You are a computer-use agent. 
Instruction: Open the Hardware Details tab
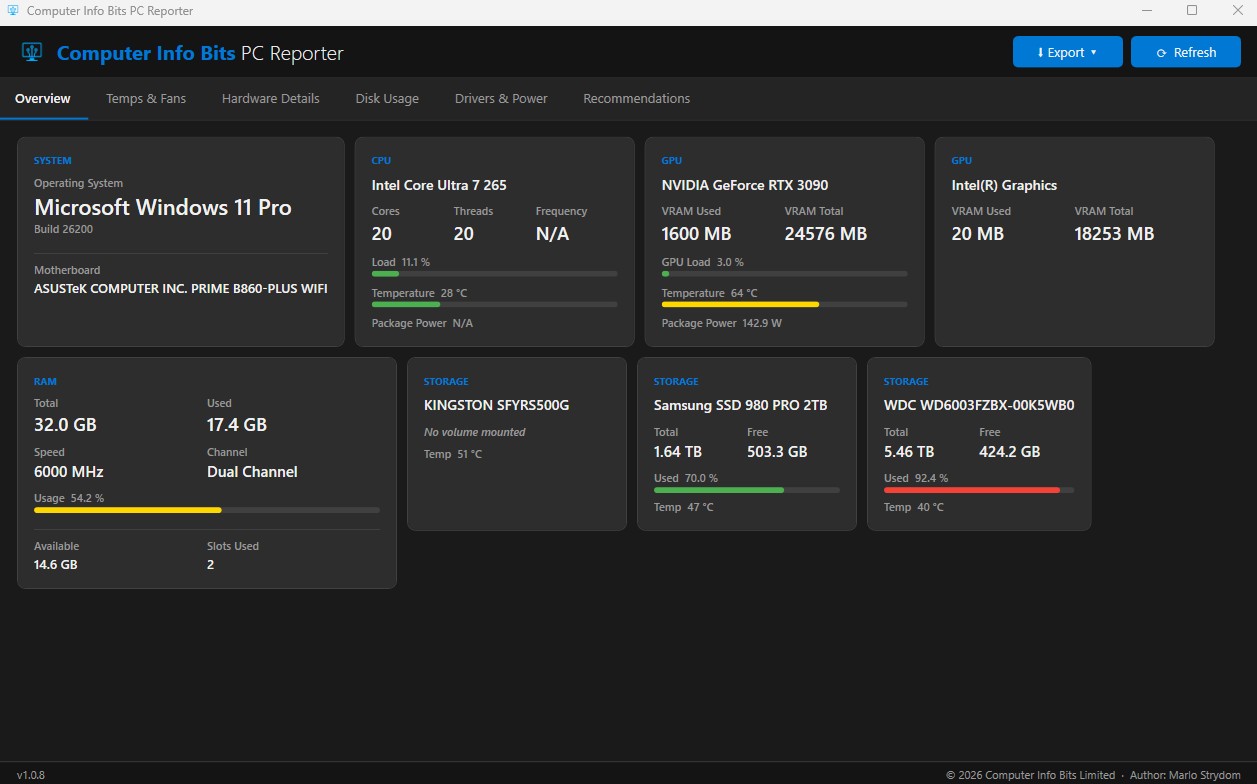270,98
